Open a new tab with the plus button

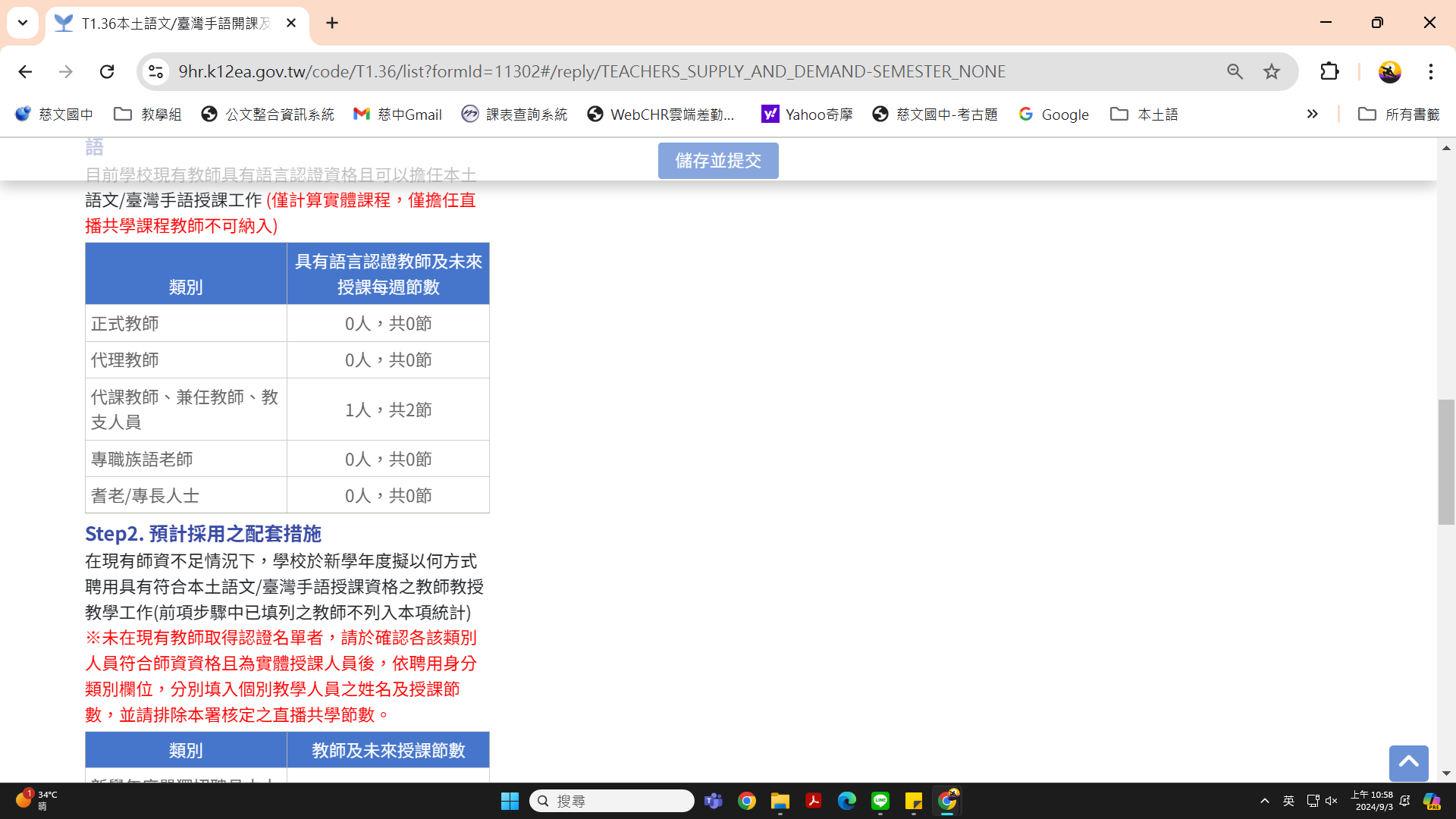[x=332, y=23]
